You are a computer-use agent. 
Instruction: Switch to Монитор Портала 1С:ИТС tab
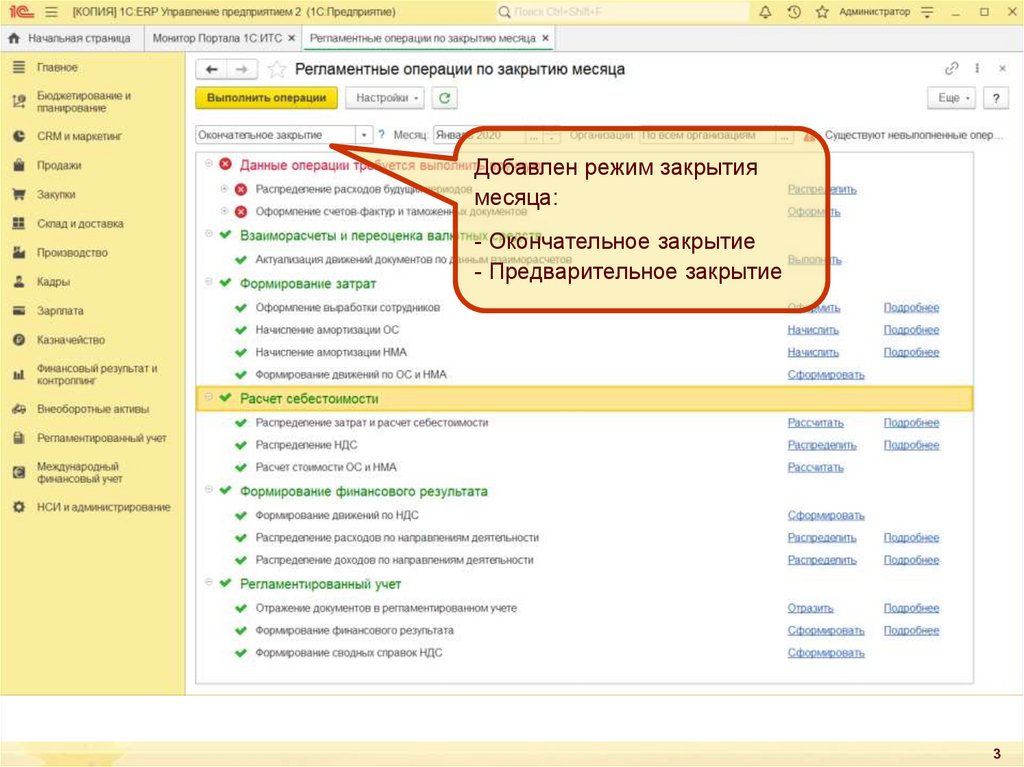click(217, 38)
